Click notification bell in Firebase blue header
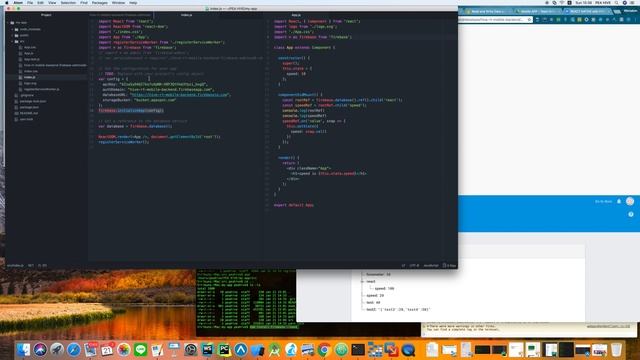 click(619, 201)
